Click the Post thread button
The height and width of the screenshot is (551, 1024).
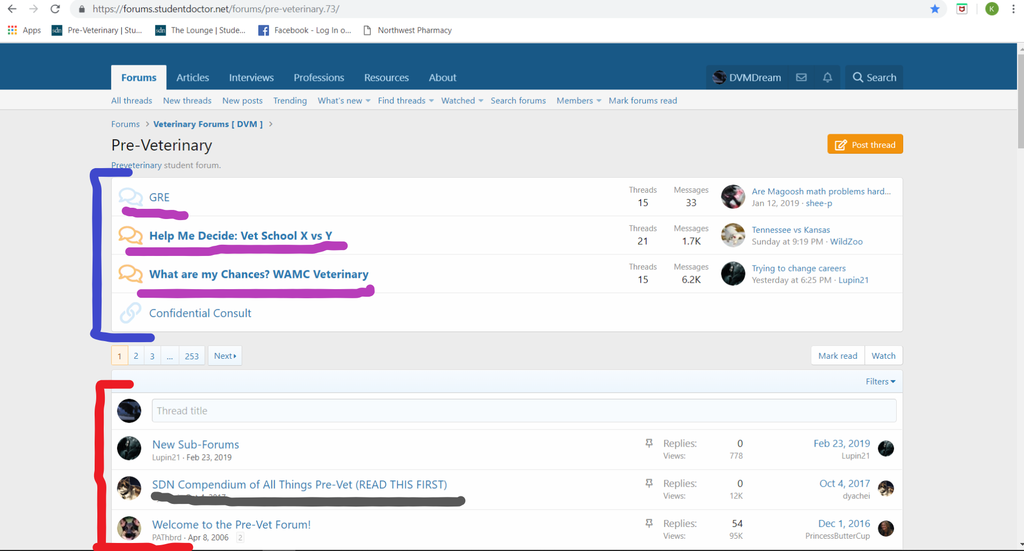pos(865,145)
